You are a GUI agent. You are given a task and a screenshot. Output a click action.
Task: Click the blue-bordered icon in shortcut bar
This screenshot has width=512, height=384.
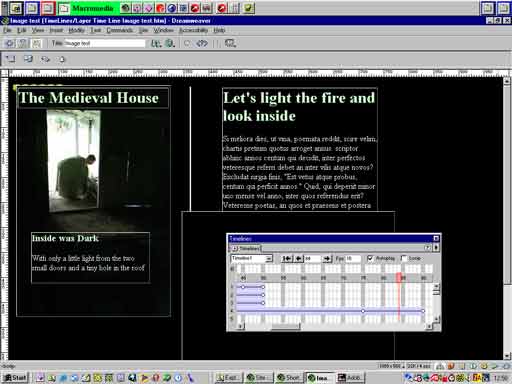click(32, 8)
